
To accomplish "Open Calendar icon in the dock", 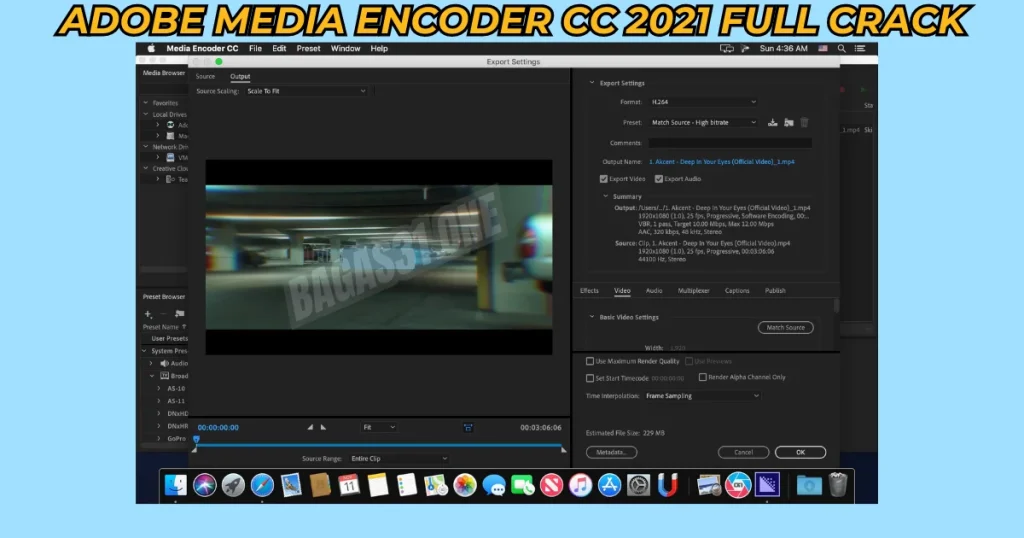I will (x=349, y=485).
